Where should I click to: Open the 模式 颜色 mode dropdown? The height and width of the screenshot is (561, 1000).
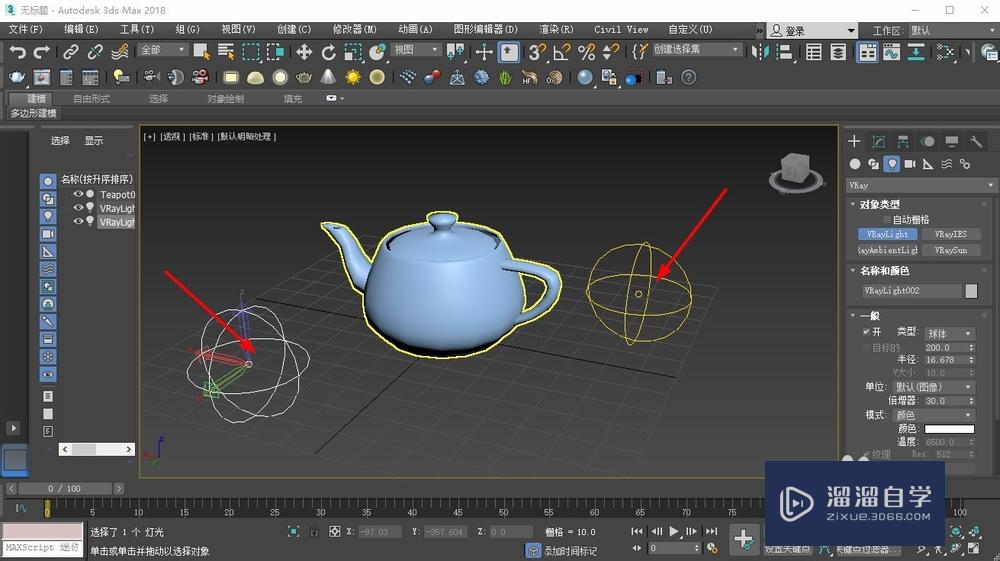coord(935,415)
